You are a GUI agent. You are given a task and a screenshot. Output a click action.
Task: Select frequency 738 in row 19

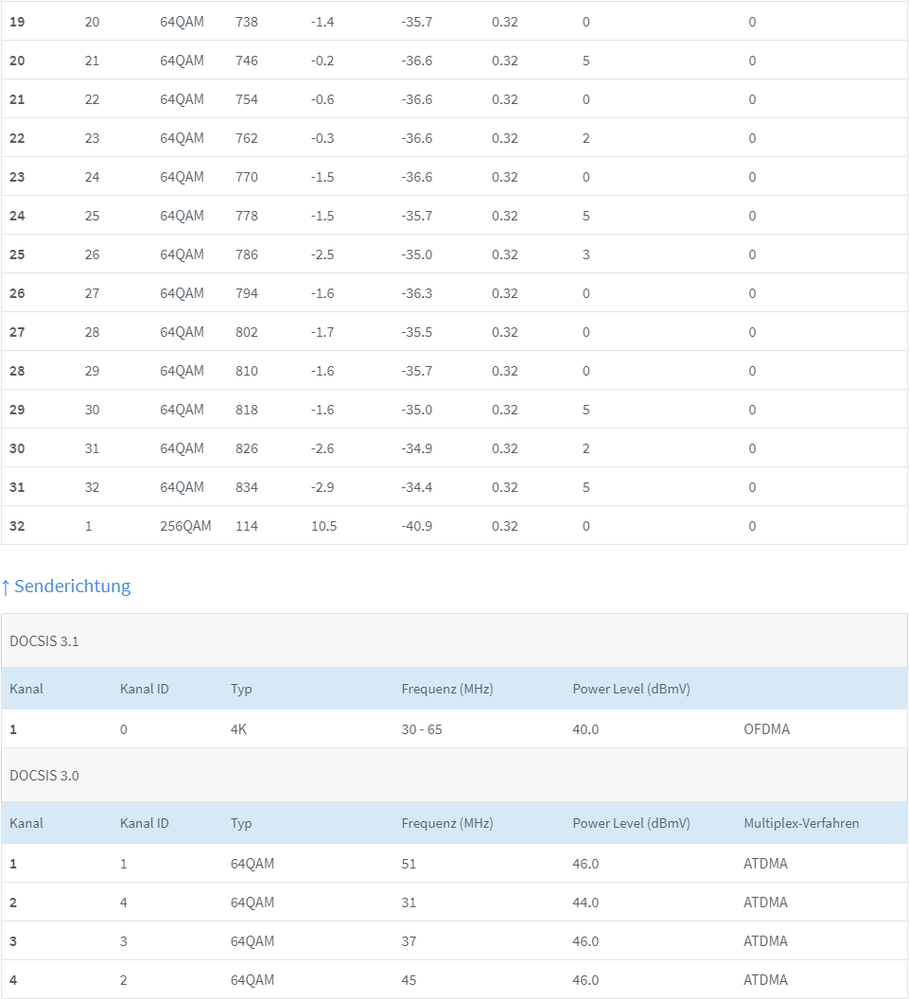[247, 22]
